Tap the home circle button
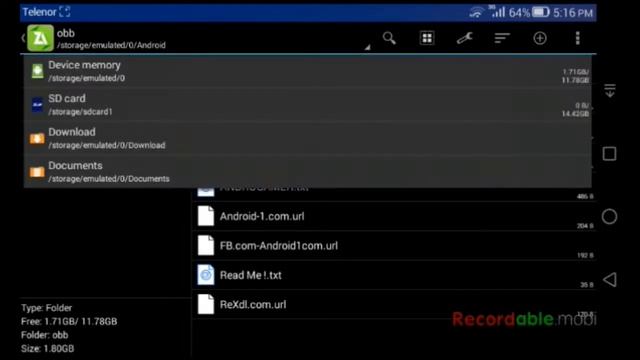 tap(609, 216)
